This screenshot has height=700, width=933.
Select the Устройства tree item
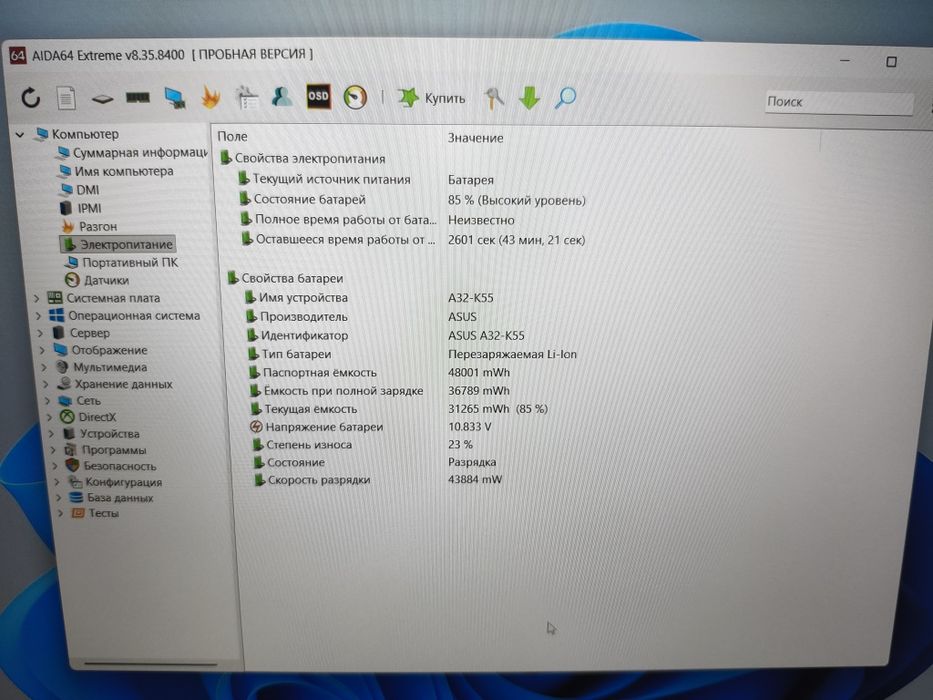109,433
